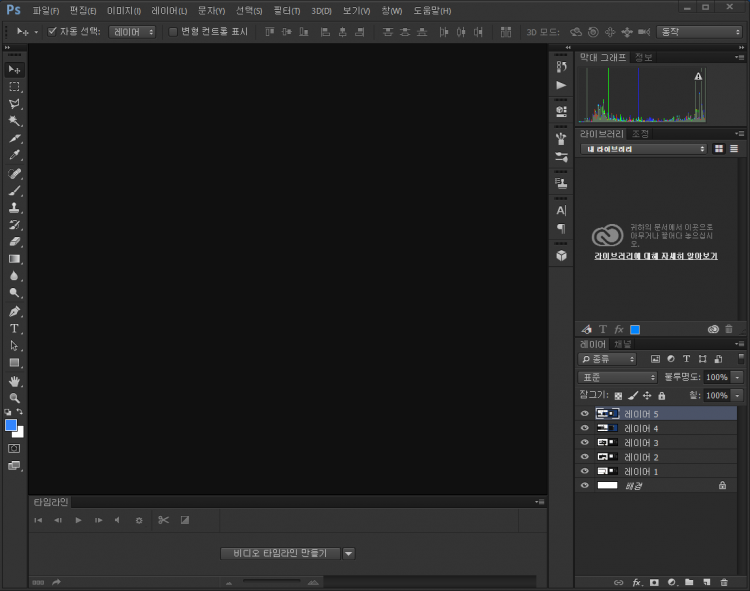Select the Hand tool
Image resolution: width=750 pixels, height=591 pixels.
15,381
